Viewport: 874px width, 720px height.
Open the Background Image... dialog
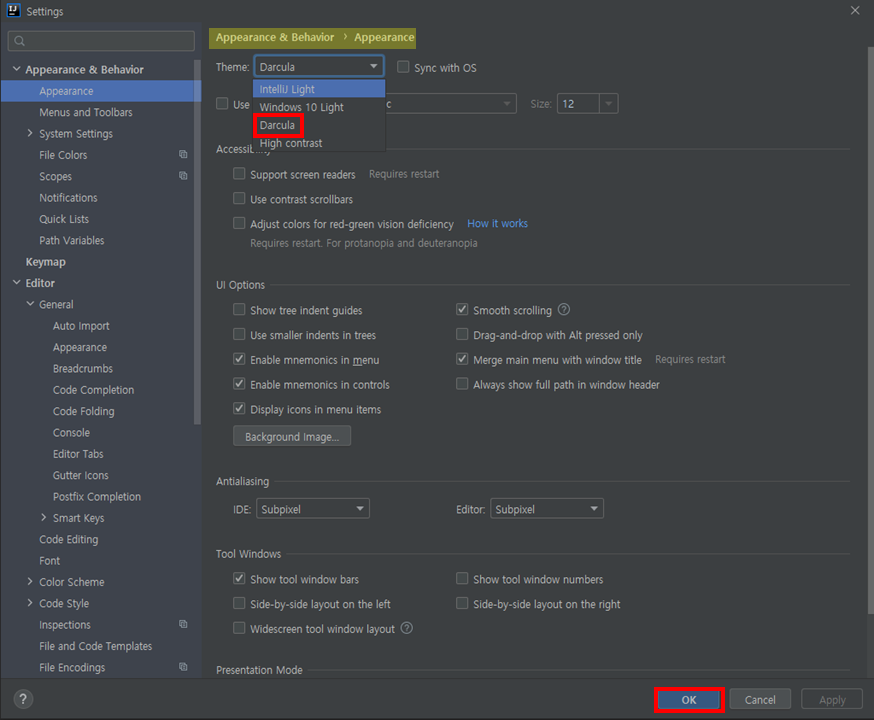point(292,436)
